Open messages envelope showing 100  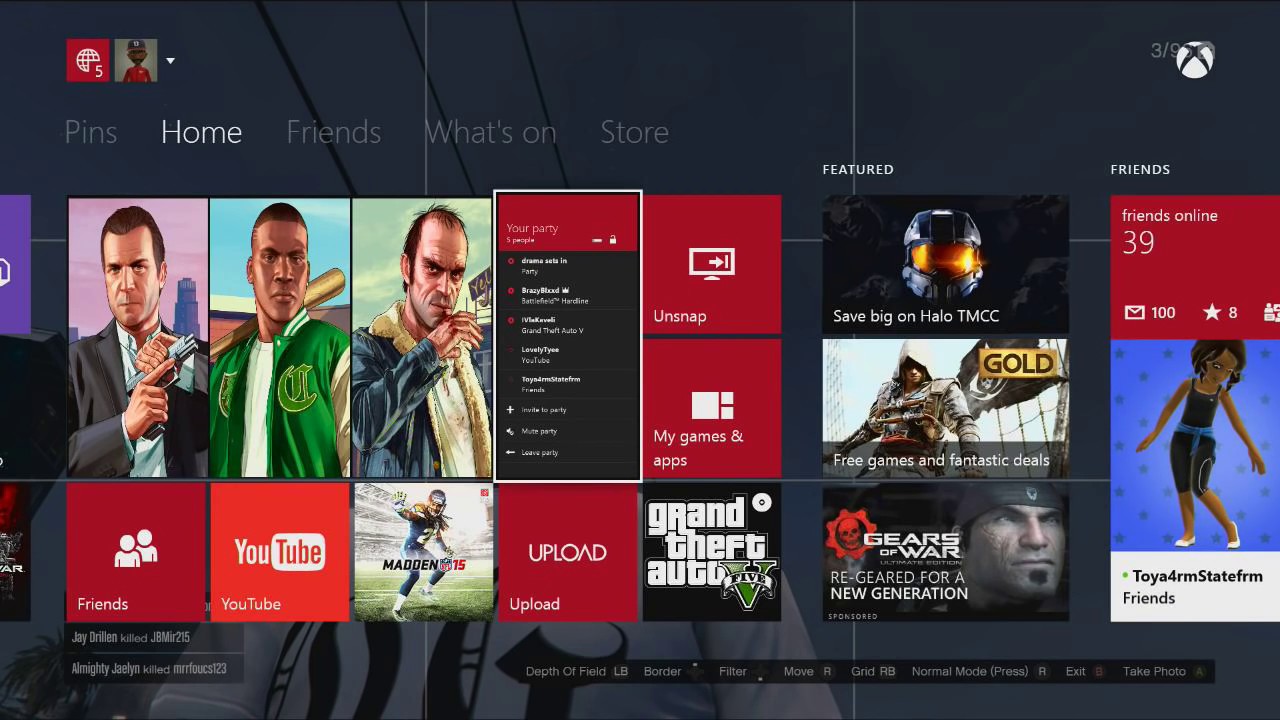(1150, 313)
